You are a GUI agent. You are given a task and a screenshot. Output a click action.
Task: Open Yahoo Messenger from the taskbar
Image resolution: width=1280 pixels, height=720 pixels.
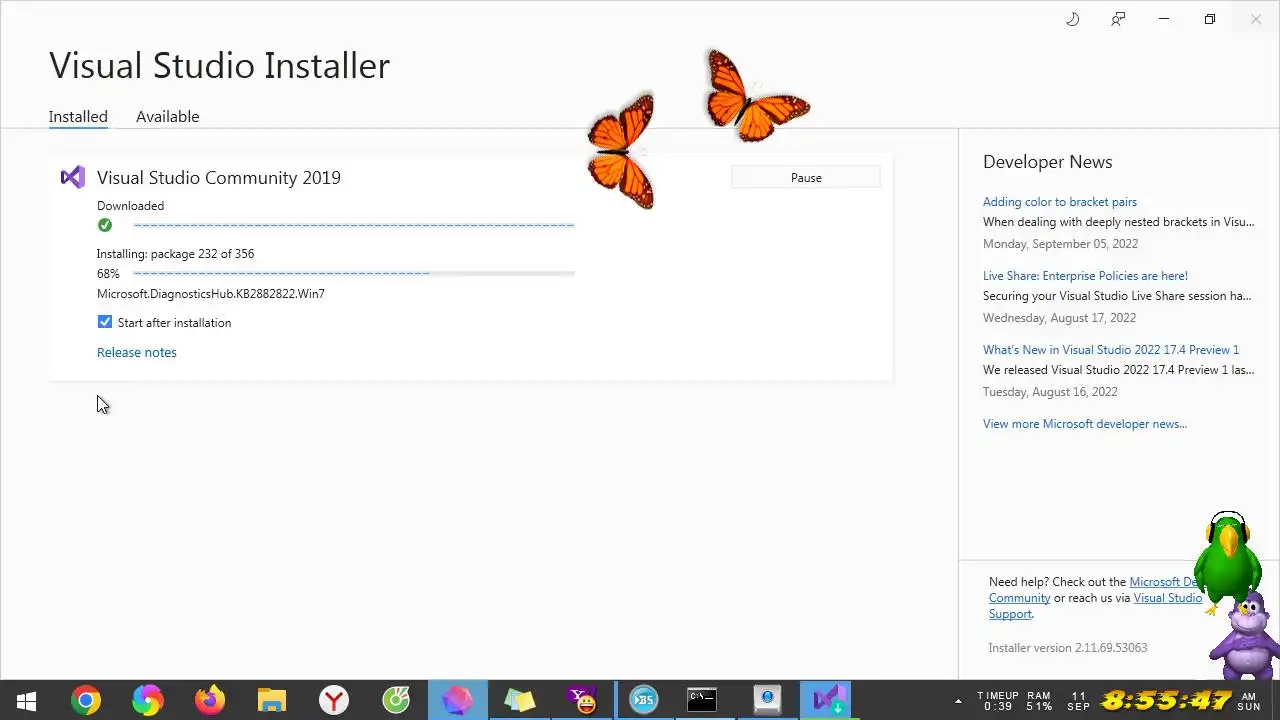tap(582, 700)
